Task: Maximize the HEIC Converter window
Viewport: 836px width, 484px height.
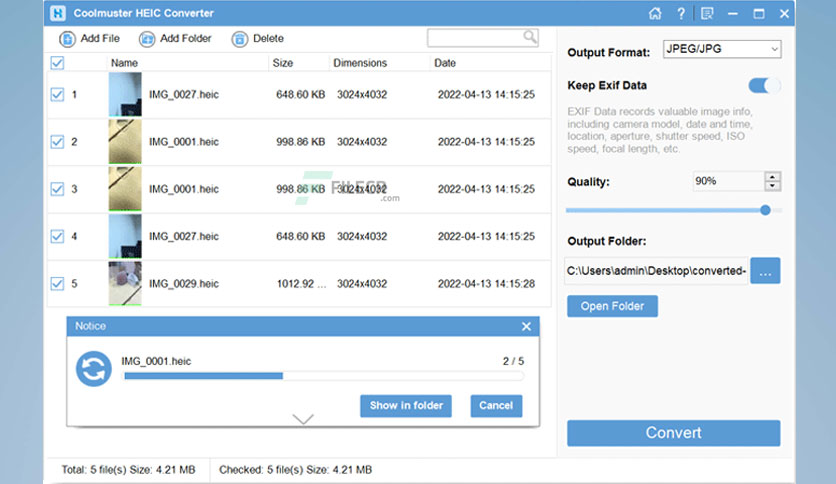Action: [759, 13]
